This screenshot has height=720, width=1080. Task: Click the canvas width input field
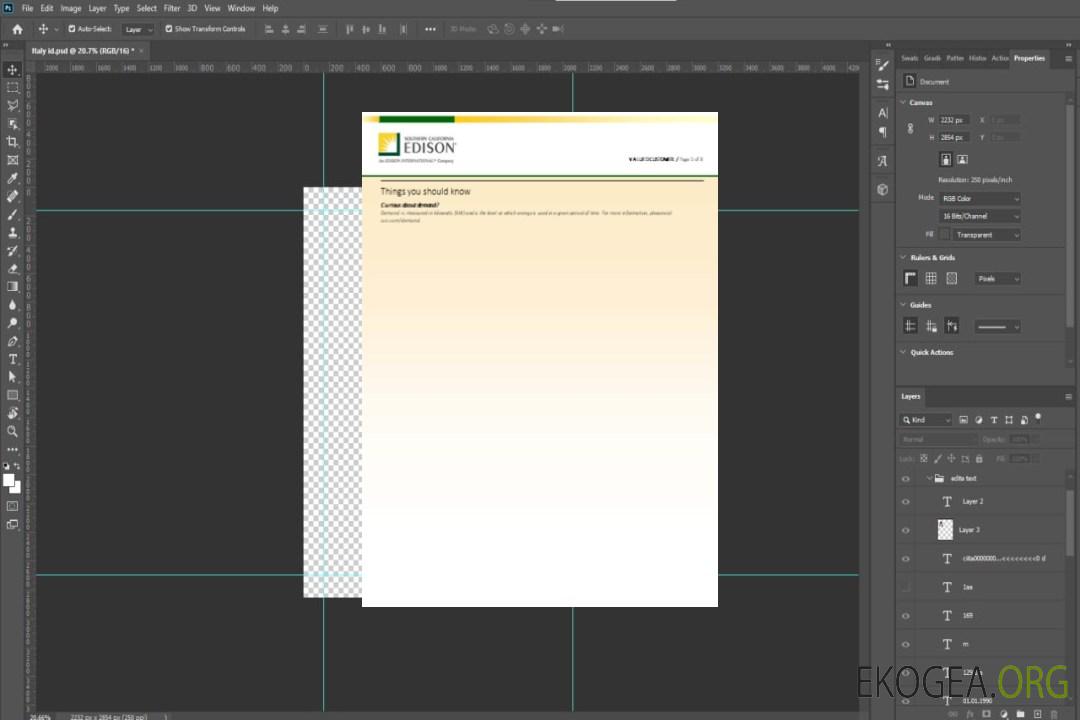point(954,120)
